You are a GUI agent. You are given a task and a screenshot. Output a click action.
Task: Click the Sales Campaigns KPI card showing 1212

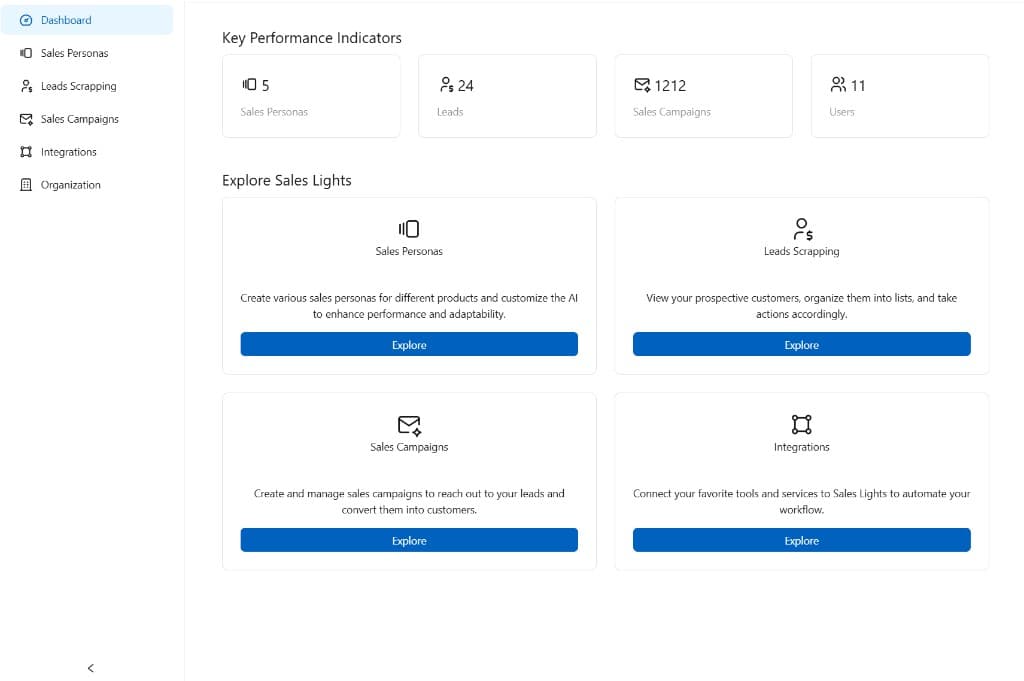703,96
